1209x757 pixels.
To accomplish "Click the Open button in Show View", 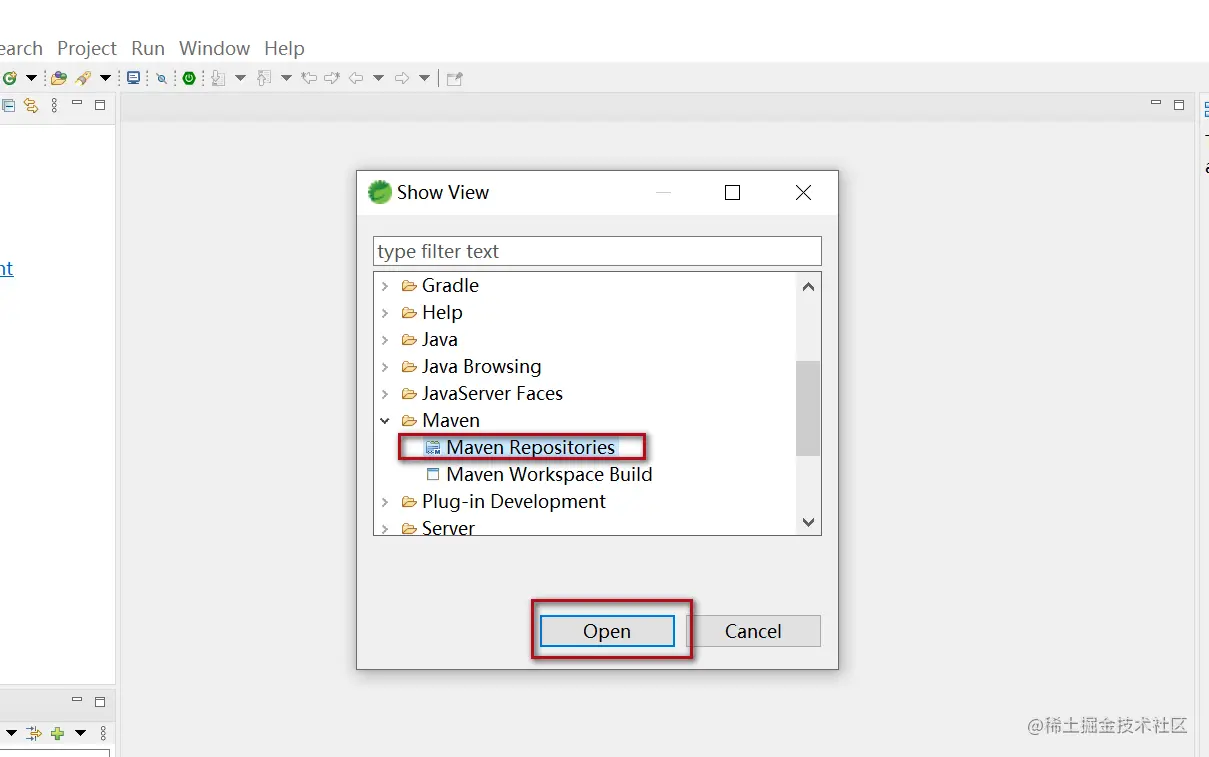I will click(607, 631).
